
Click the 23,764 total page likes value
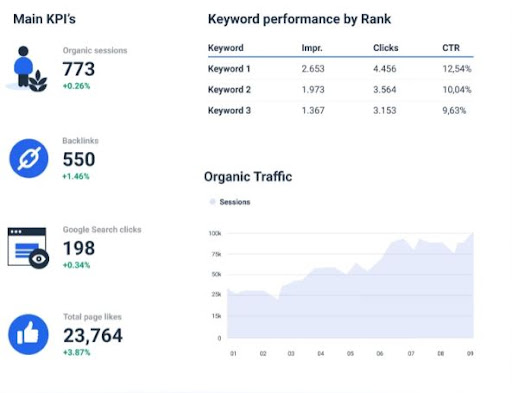click(x=93, y=335)
